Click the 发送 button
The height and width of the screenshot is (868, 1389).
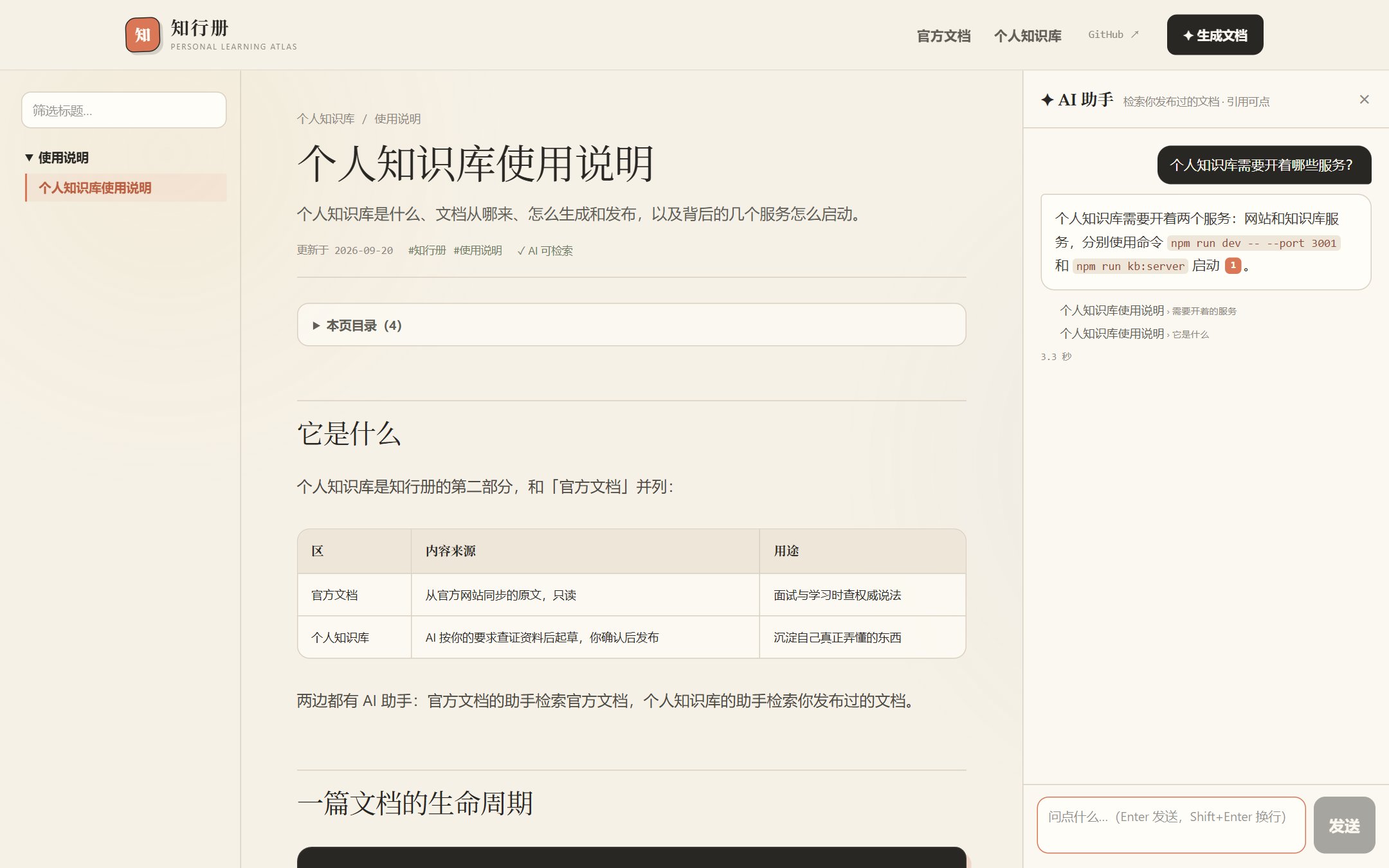[1344, 825]
